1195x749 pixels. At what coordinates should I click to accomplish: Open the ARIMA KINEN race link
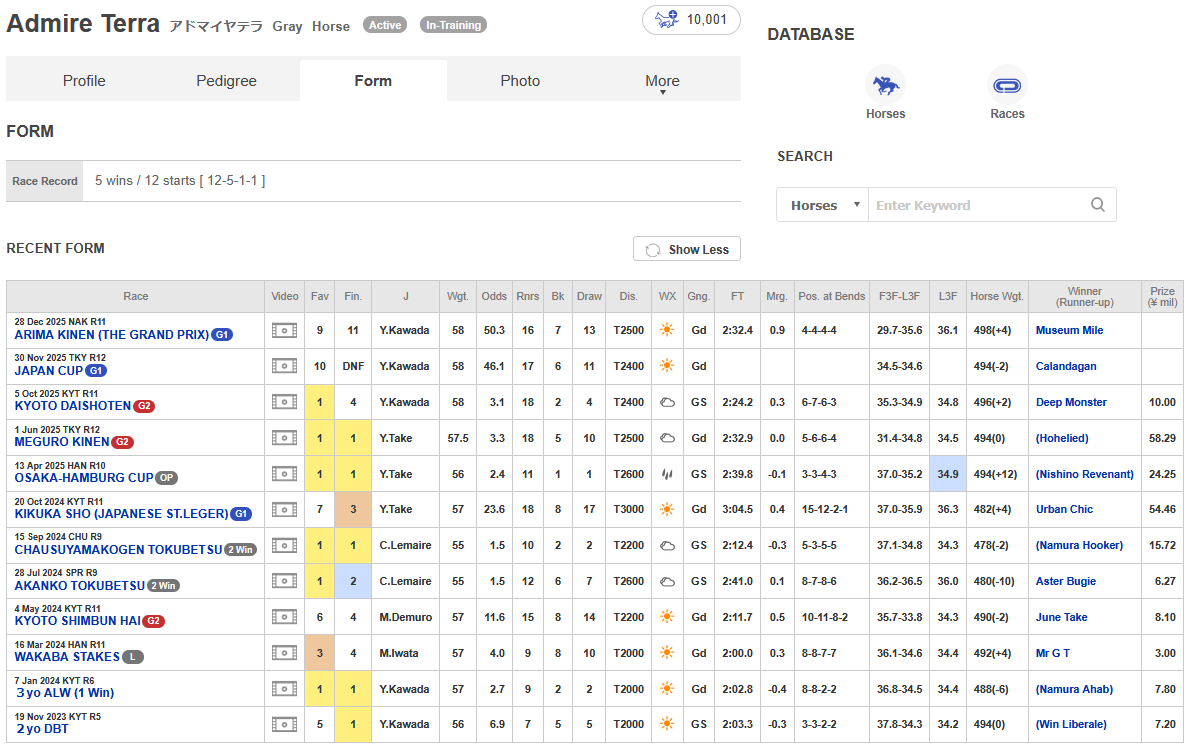(111, 334)
